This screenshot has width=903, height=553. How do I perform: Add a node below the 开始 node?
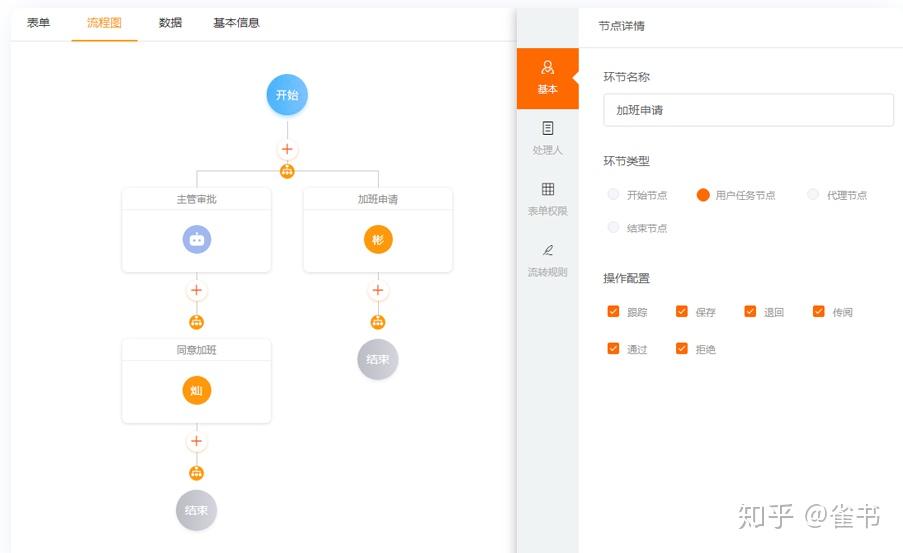(x=287, y=150)
